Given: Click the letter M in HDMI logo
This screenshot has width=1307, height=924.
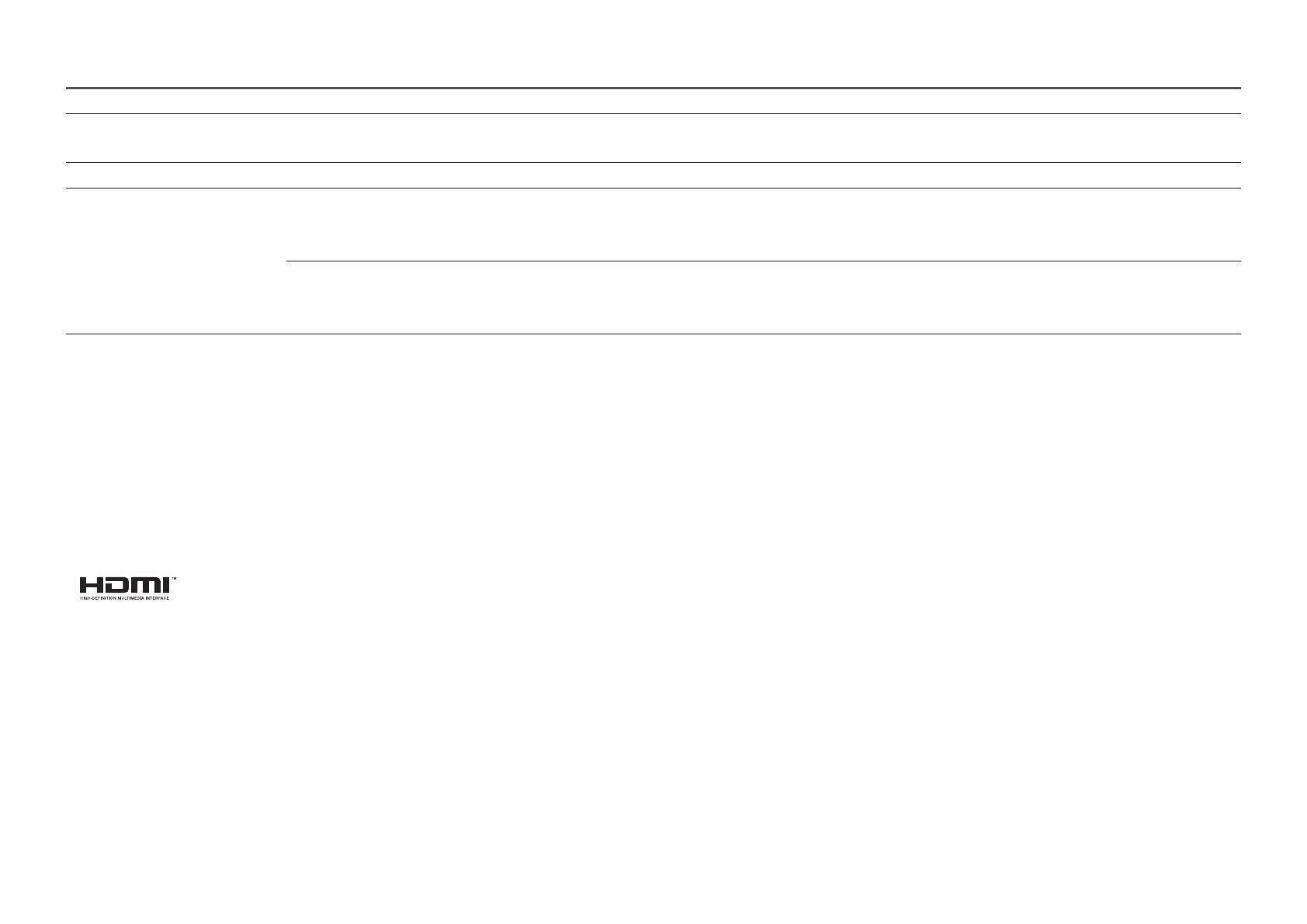Looking at the screenshot, I should tap(147, 586).
